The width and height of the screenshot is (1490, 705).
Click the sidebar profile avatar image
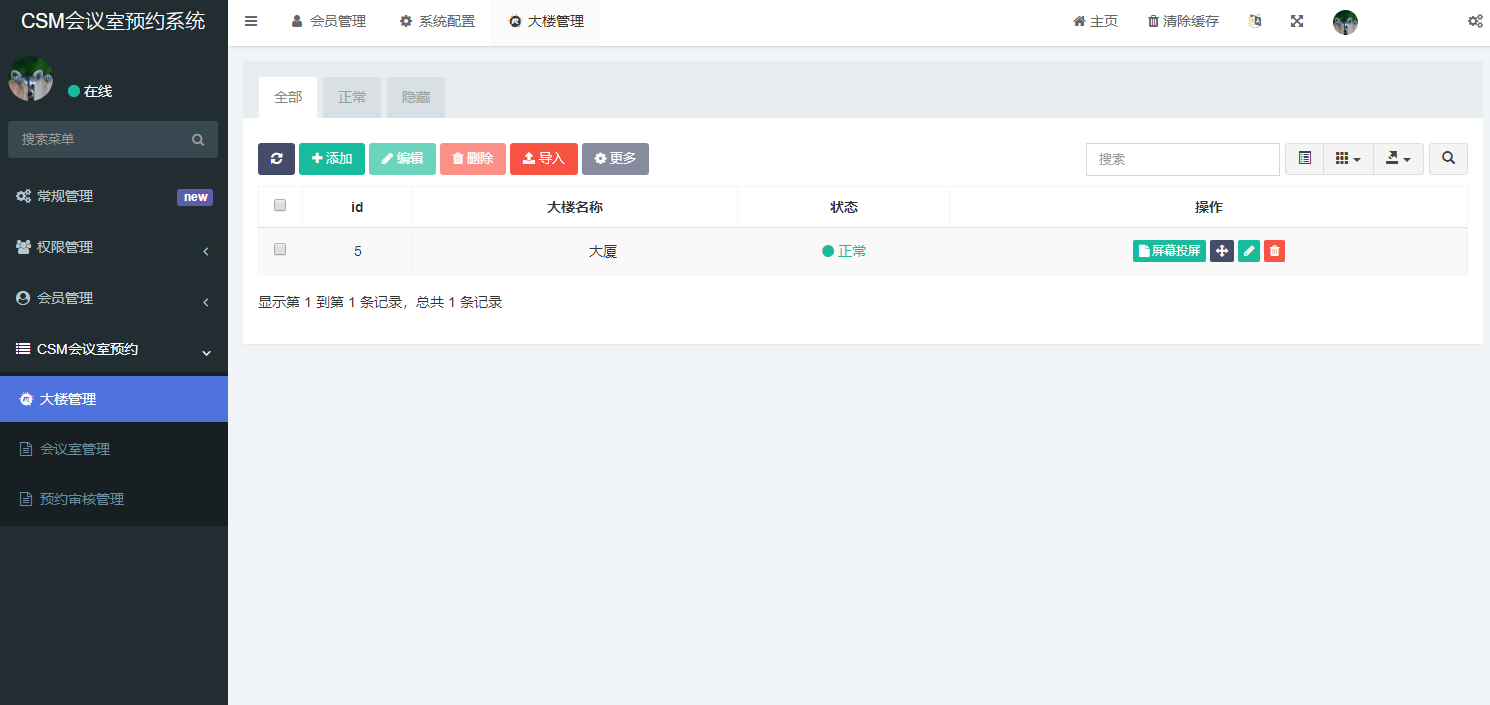coord(31,79)
